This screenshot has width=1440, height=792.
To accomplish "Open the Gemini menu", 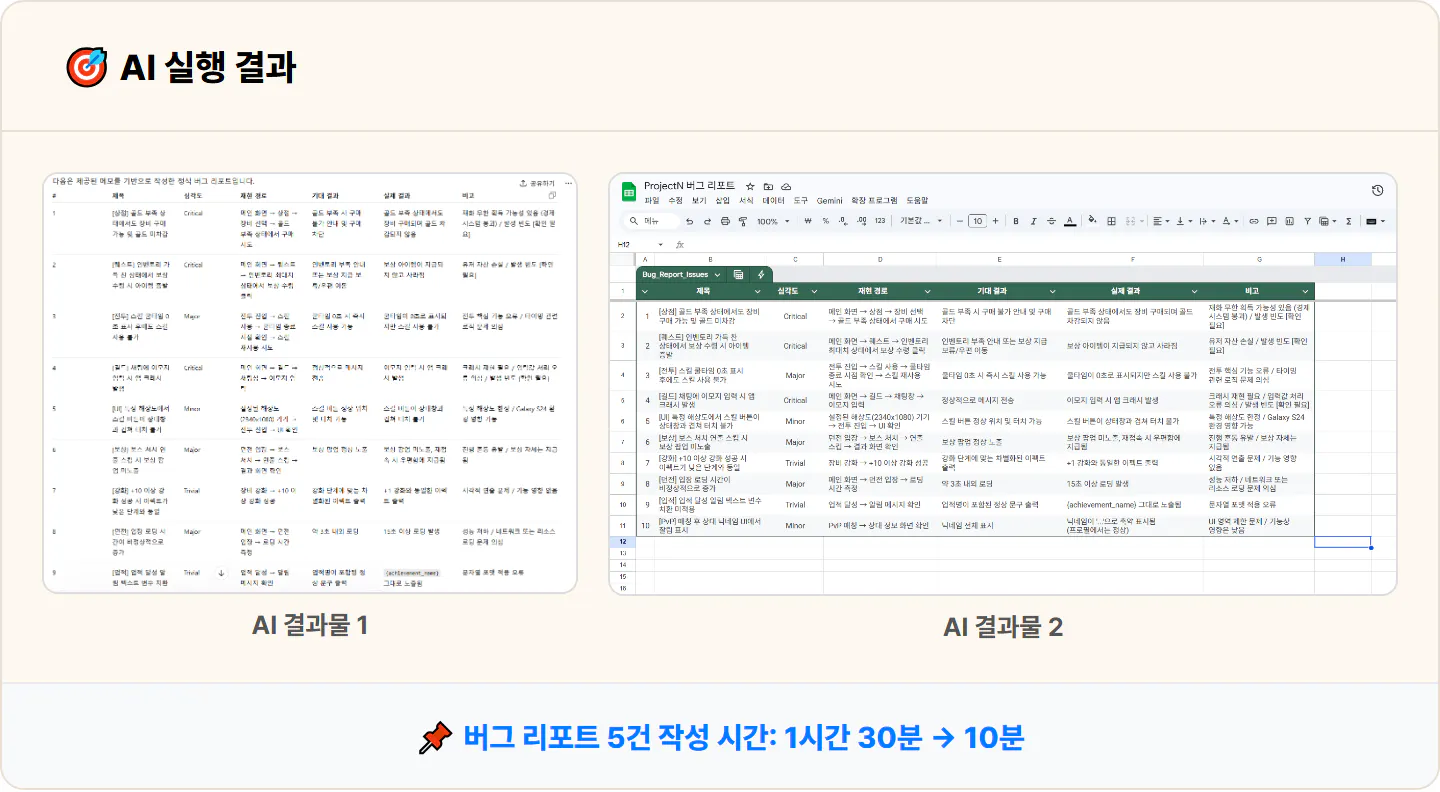I will 832,201.
